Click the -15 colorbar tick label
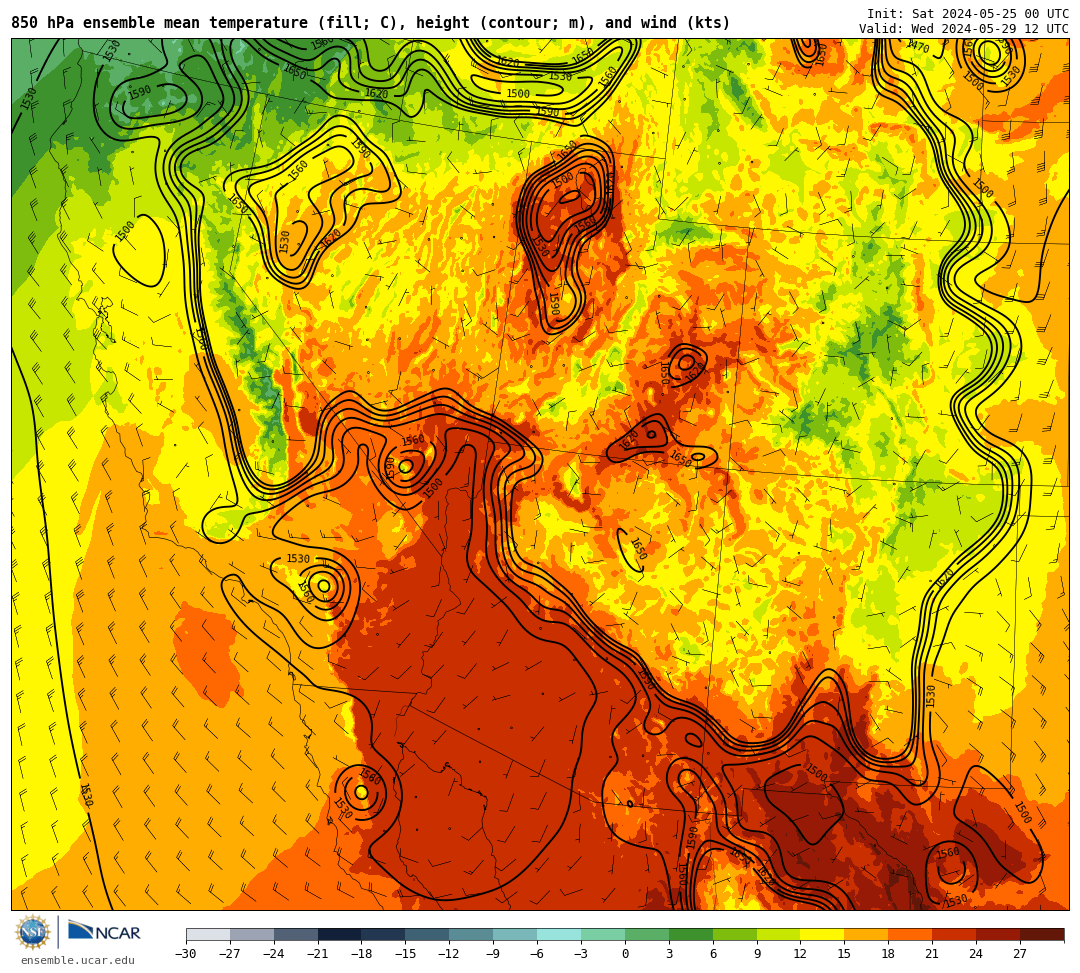 [x=405, y=954]
